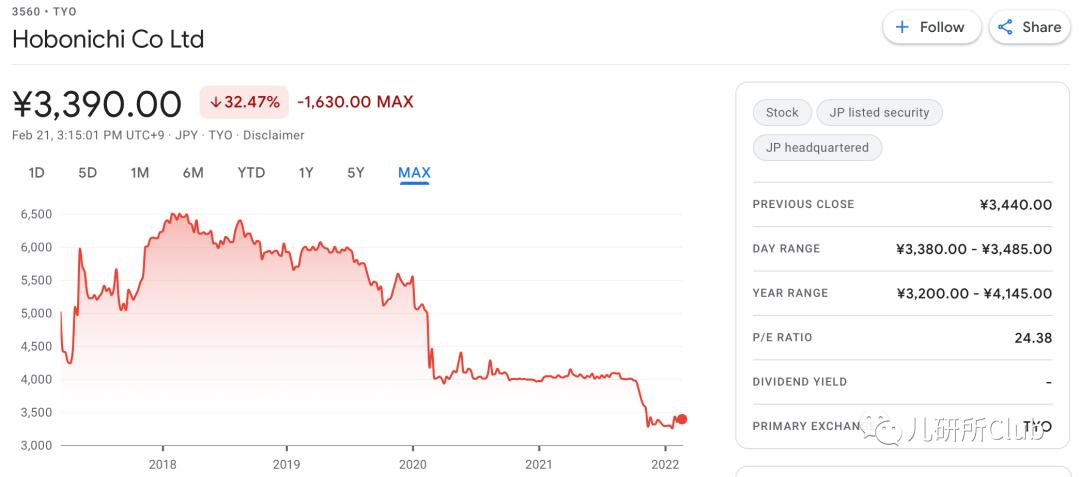Click the JP listed security chip
The width and height of the screenshot is (1080, 477).
tap(879, 113)
